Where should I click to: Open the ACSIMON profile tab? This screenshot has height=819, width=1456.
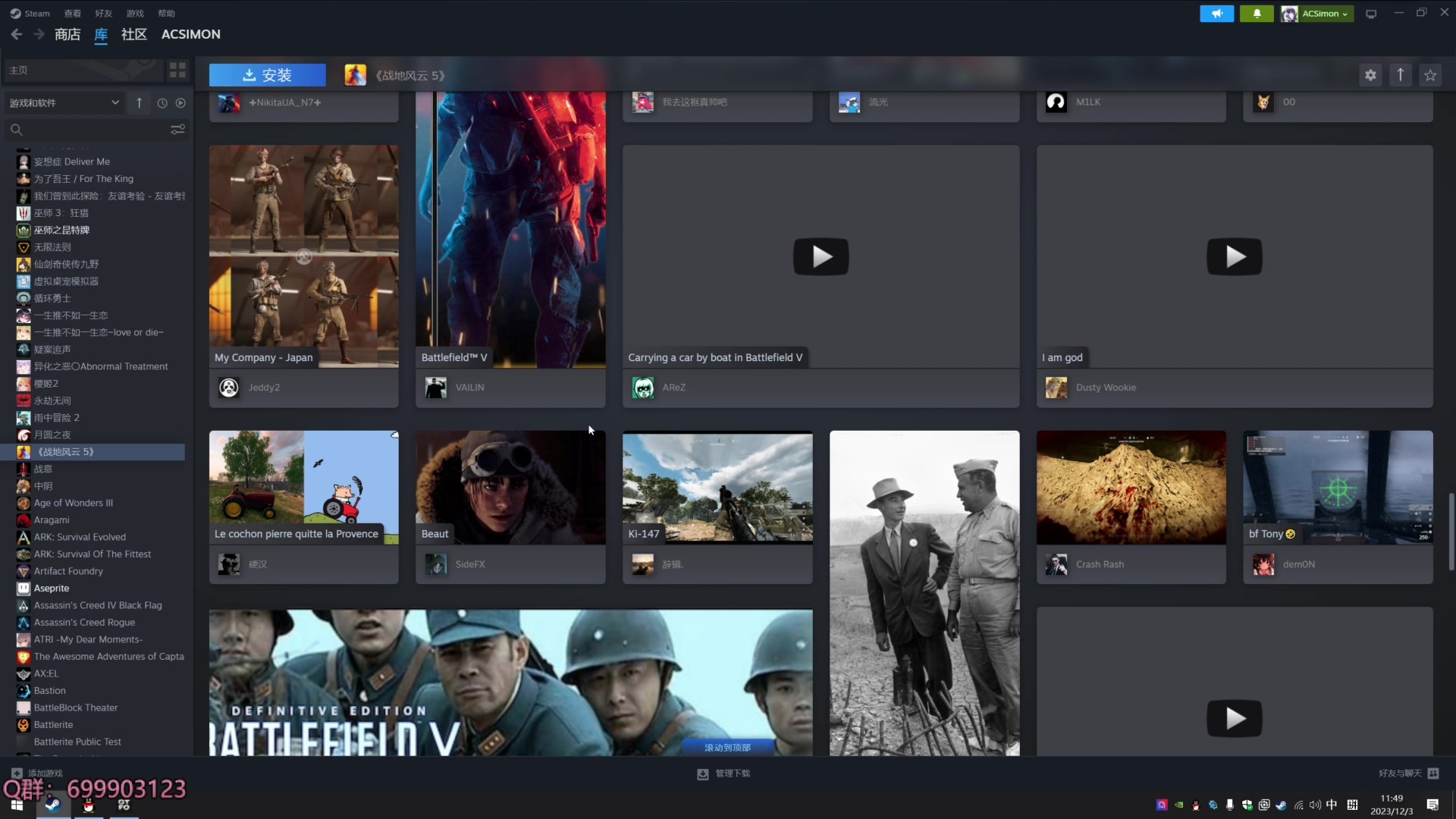click(x=191, y=34)
